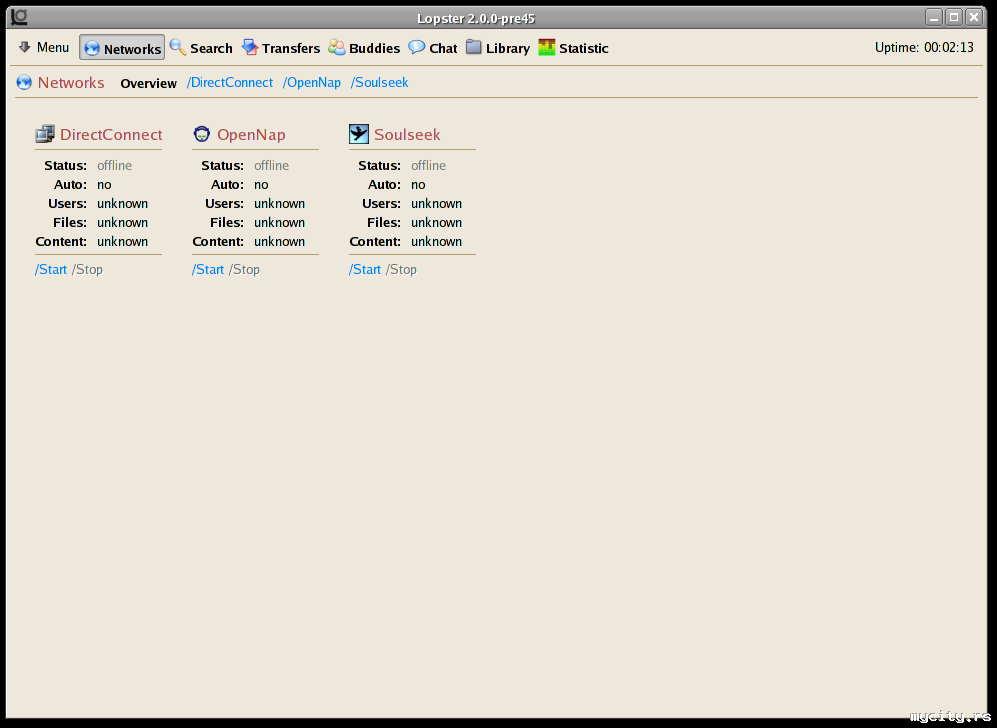This screenshot has width=997, height=728.
Task: Click the Chat speech bubble icon
Action: click(x=417, y=47)
